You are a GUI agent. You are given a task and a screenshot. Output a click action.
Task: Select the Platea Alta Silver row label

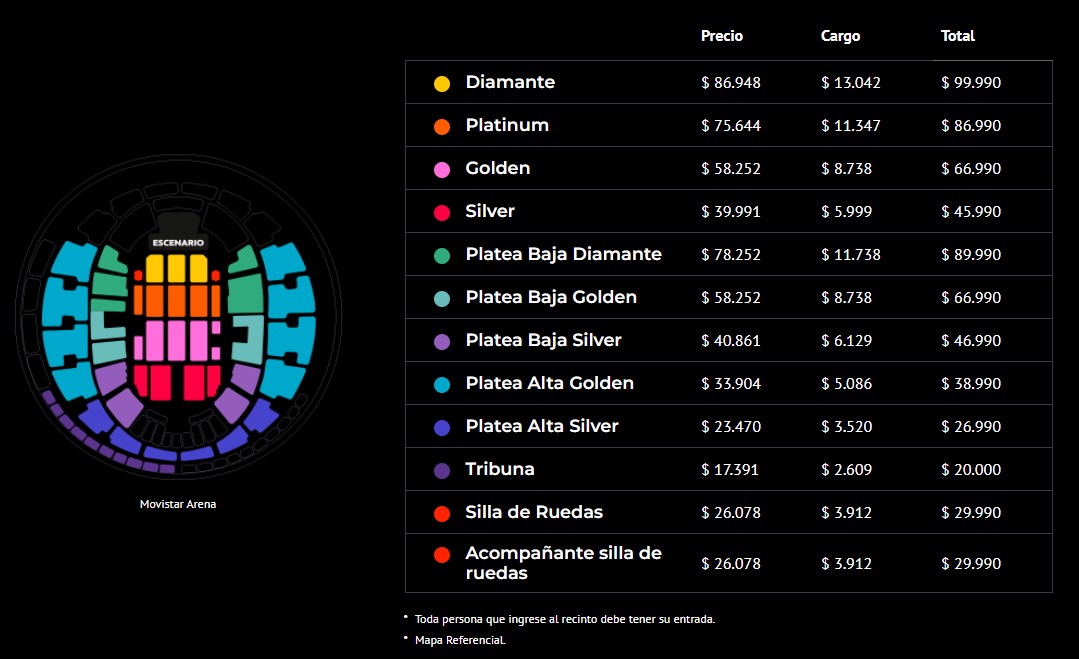(x=542, y=426)
